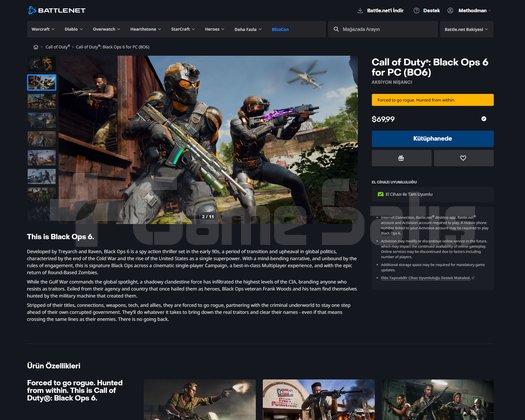Viewport: 525px width, 420px height.
Task: Click the search magnifier icon
Action: pyautogui.click(x=336, y=29)
